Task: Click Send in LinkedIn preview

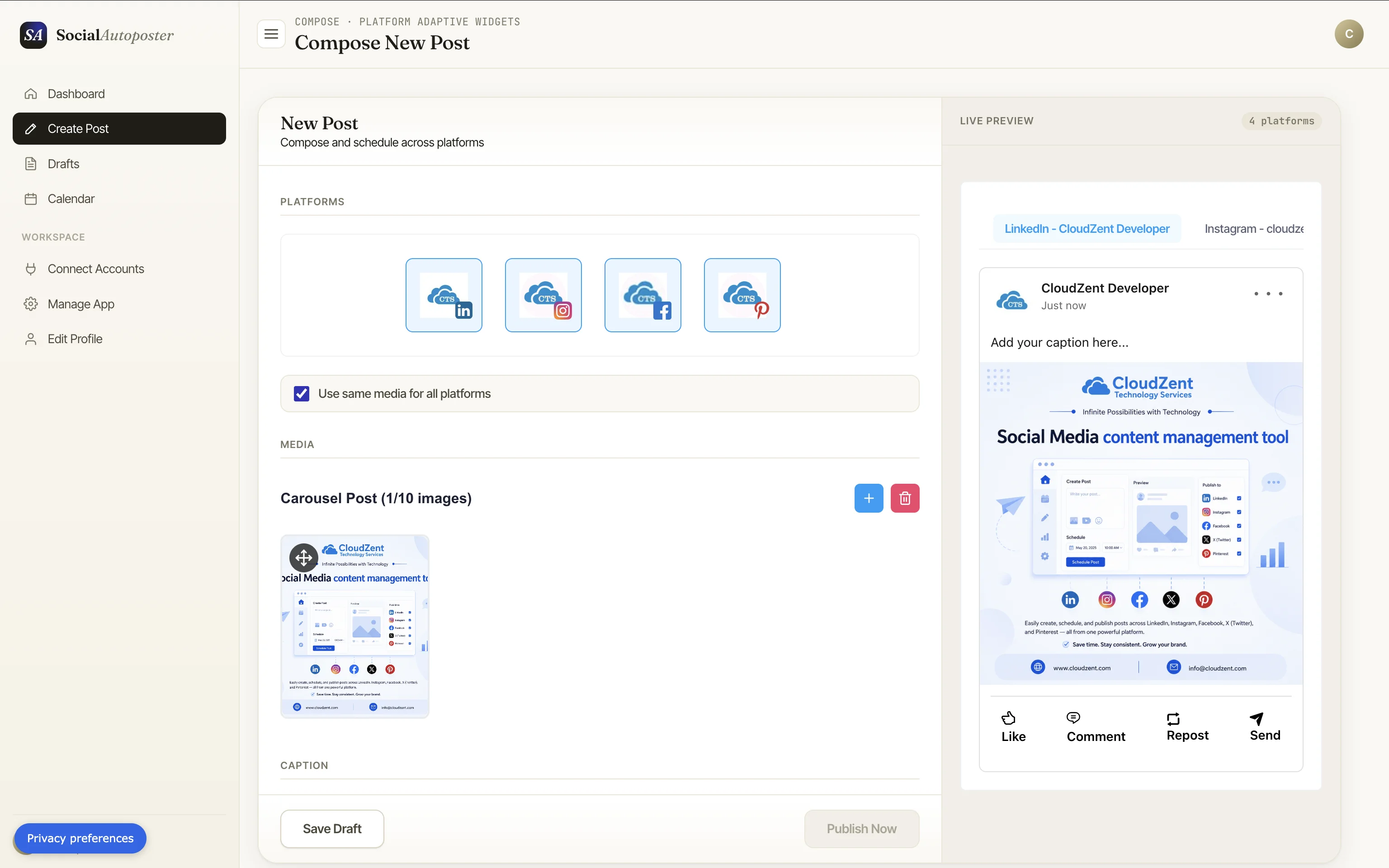Action: point(1265,727)
